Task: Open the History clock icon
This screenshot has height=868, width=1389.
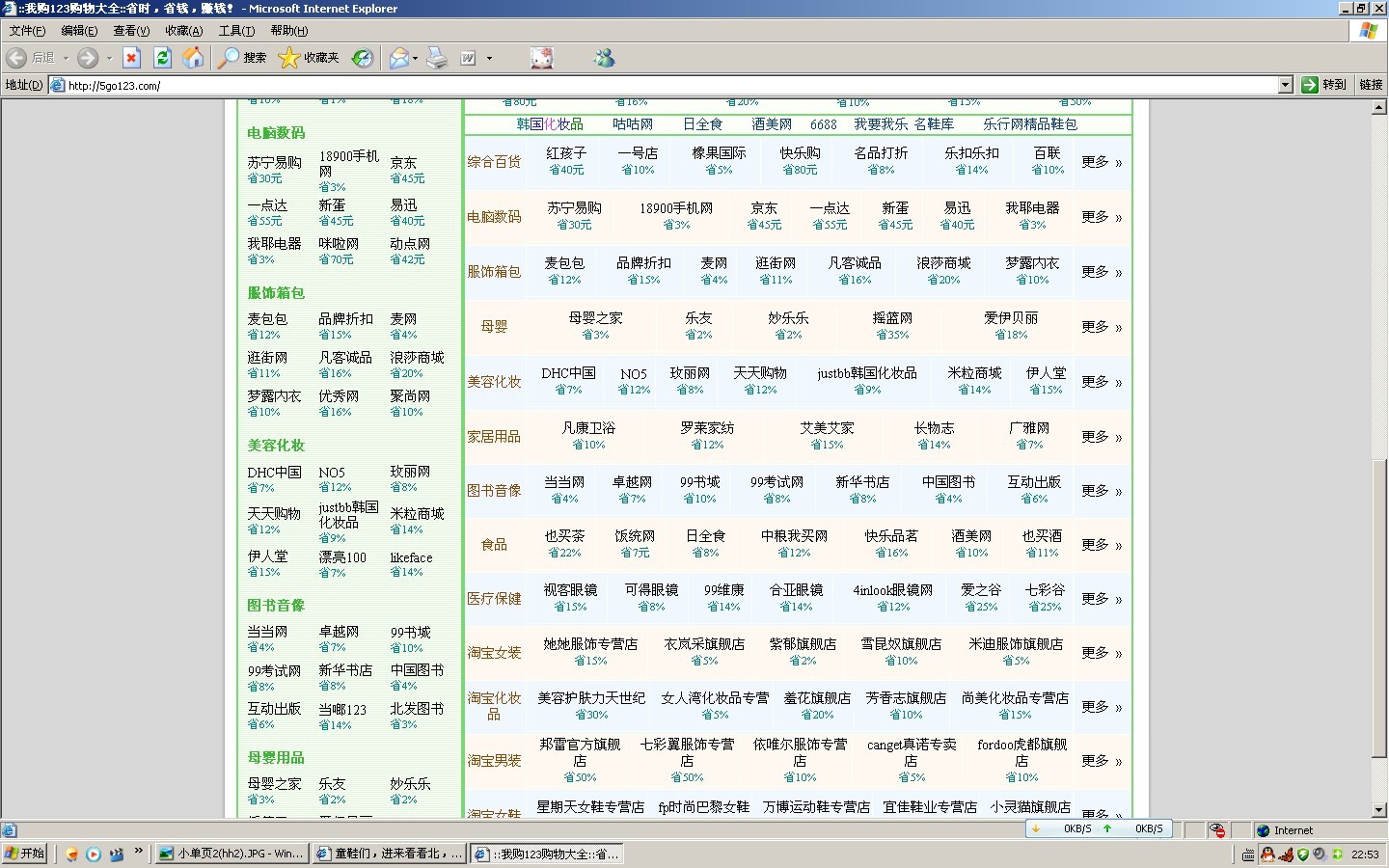Action: point(362,58)
